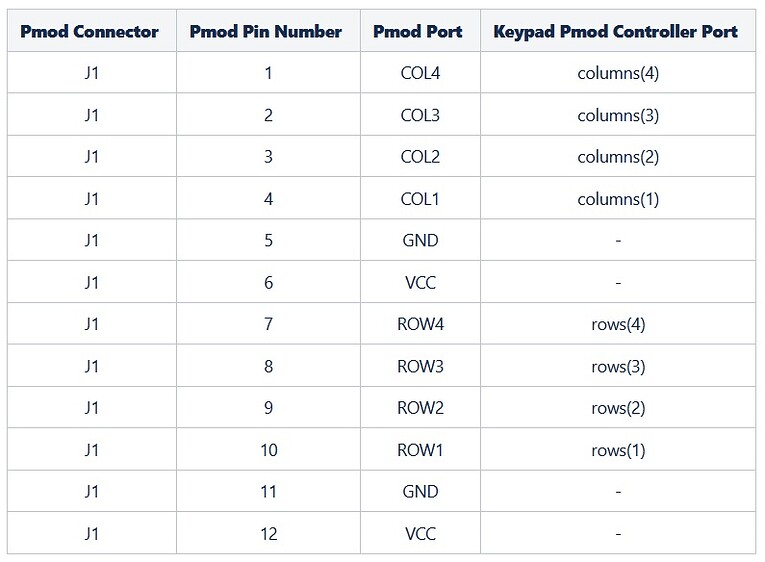The width and height of the screenshot is (765, 562).
Task: Click the Keypad Pmod Controller Port header
Action: click(x=616, y=31)
